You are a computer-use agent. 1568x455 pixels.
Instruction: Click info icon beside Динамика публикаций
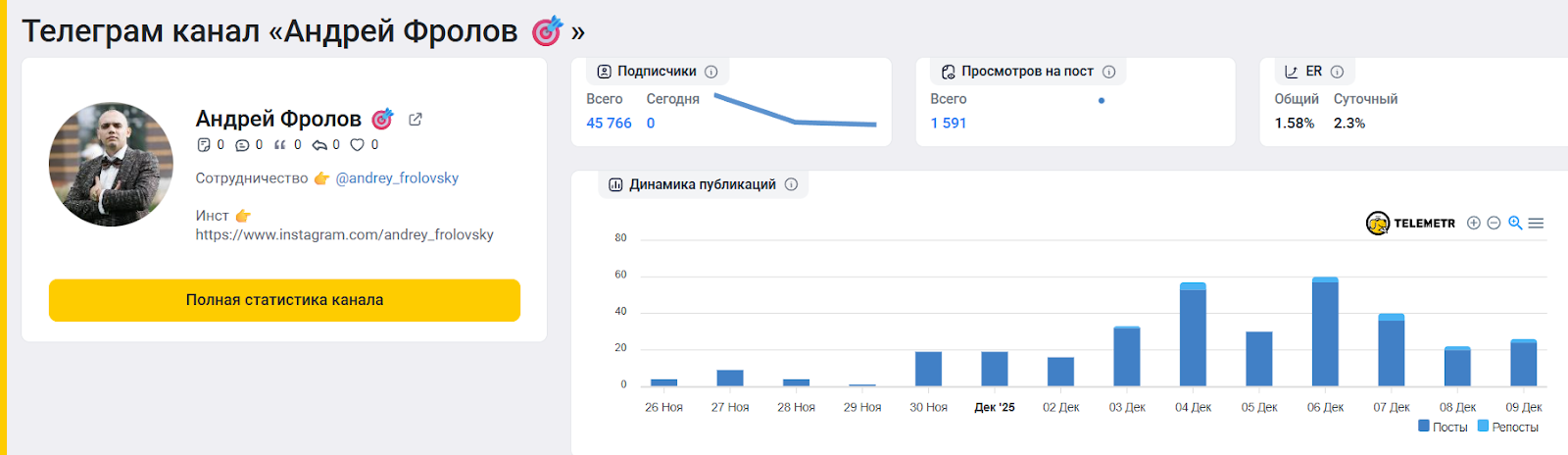coord(791,184)
